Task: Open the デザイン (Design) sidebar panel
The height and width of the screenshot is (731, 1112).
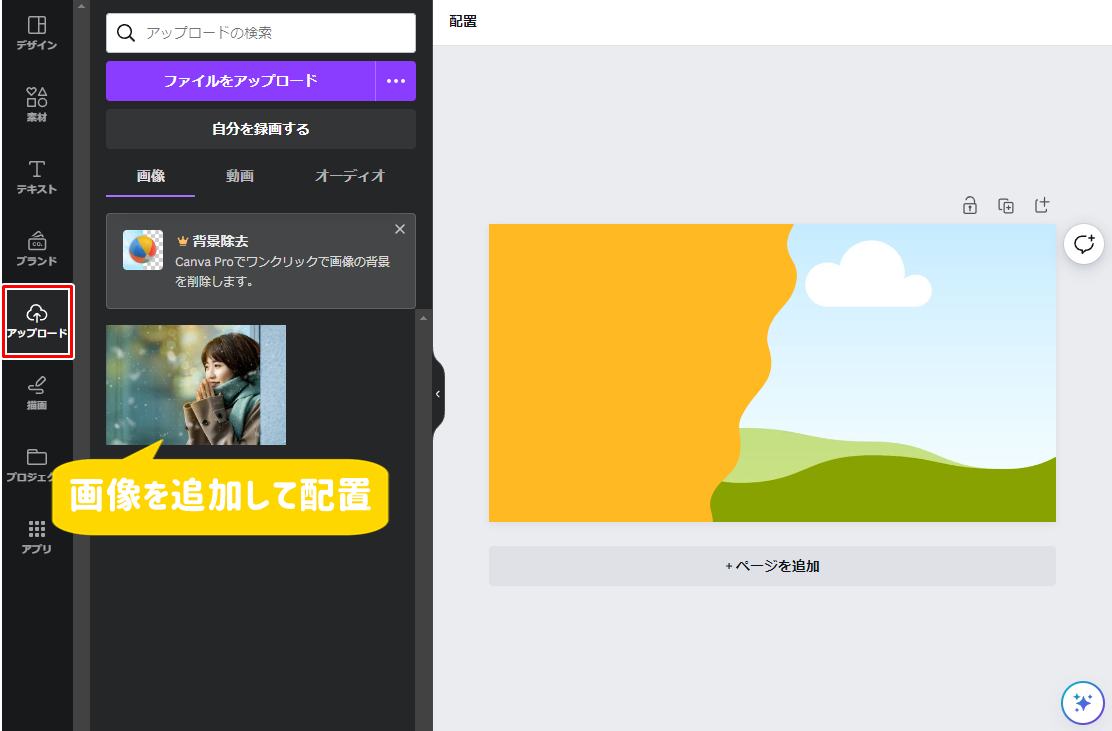Action: [x=37, y=33]
